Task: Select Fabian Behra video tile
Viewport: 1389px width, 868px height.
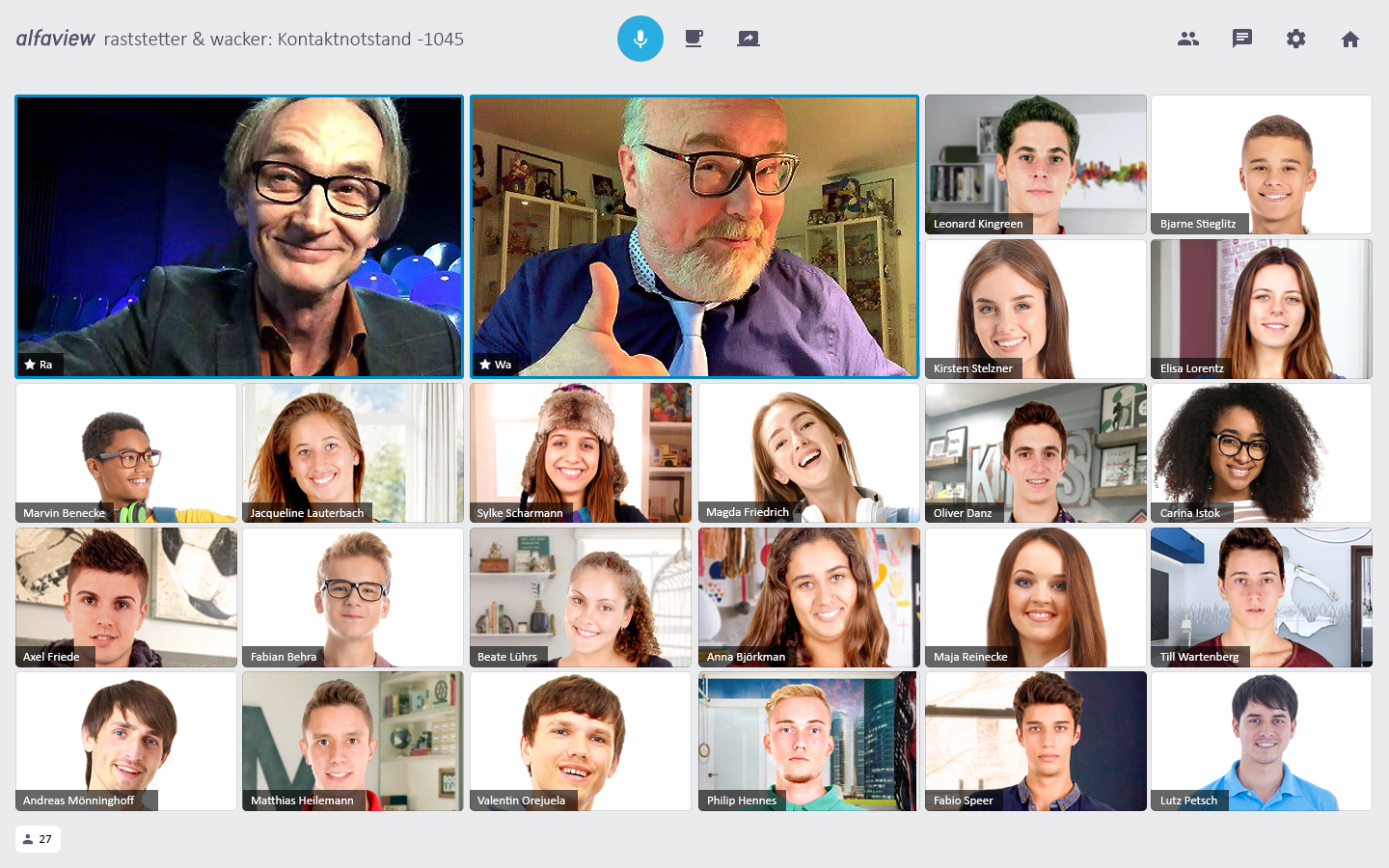Action: [x=353, y=597]
